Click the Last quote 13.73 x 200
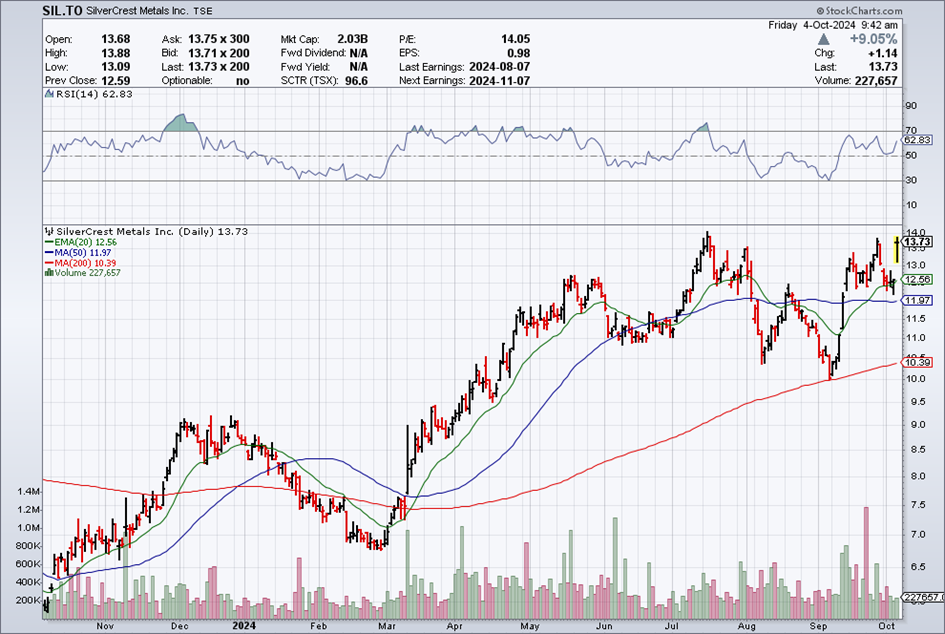Viewport: 945px width, 634px height. [218, 67]
